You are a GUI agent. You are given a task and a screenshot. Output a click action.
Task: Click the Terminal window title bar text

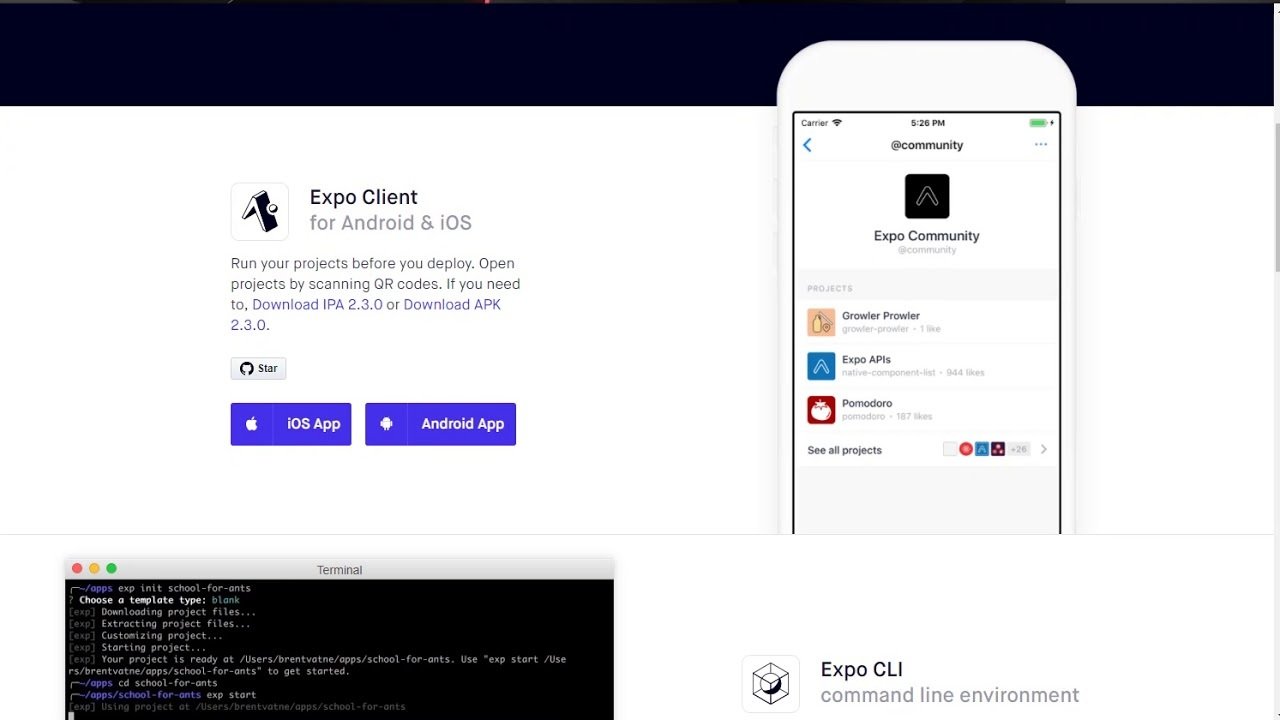click(339, 570)
